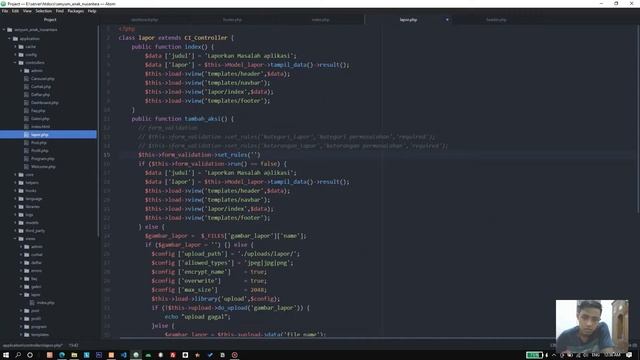Open Visual Studio Code from taskbar
Screen dimensions: 640x360
click(x=123, y=355)
